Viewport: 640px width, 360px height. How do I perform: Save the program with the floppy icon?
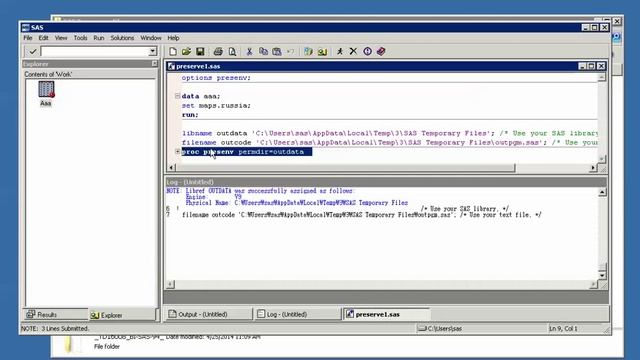pyautogui.click(x=200, y=51)
